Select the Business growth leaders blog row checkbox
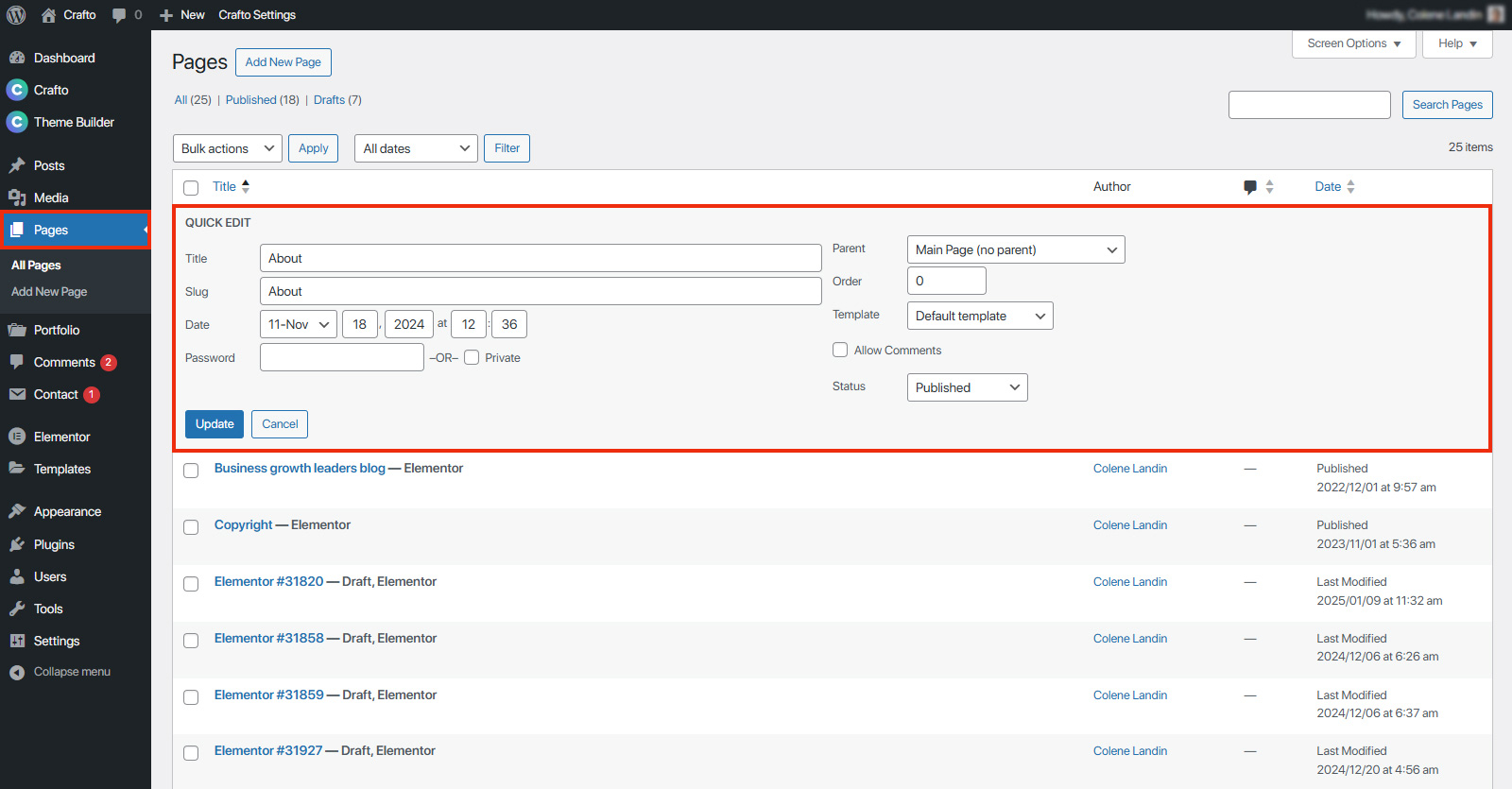The width and height of the screenshot is (1512, 789). (191, 471)
